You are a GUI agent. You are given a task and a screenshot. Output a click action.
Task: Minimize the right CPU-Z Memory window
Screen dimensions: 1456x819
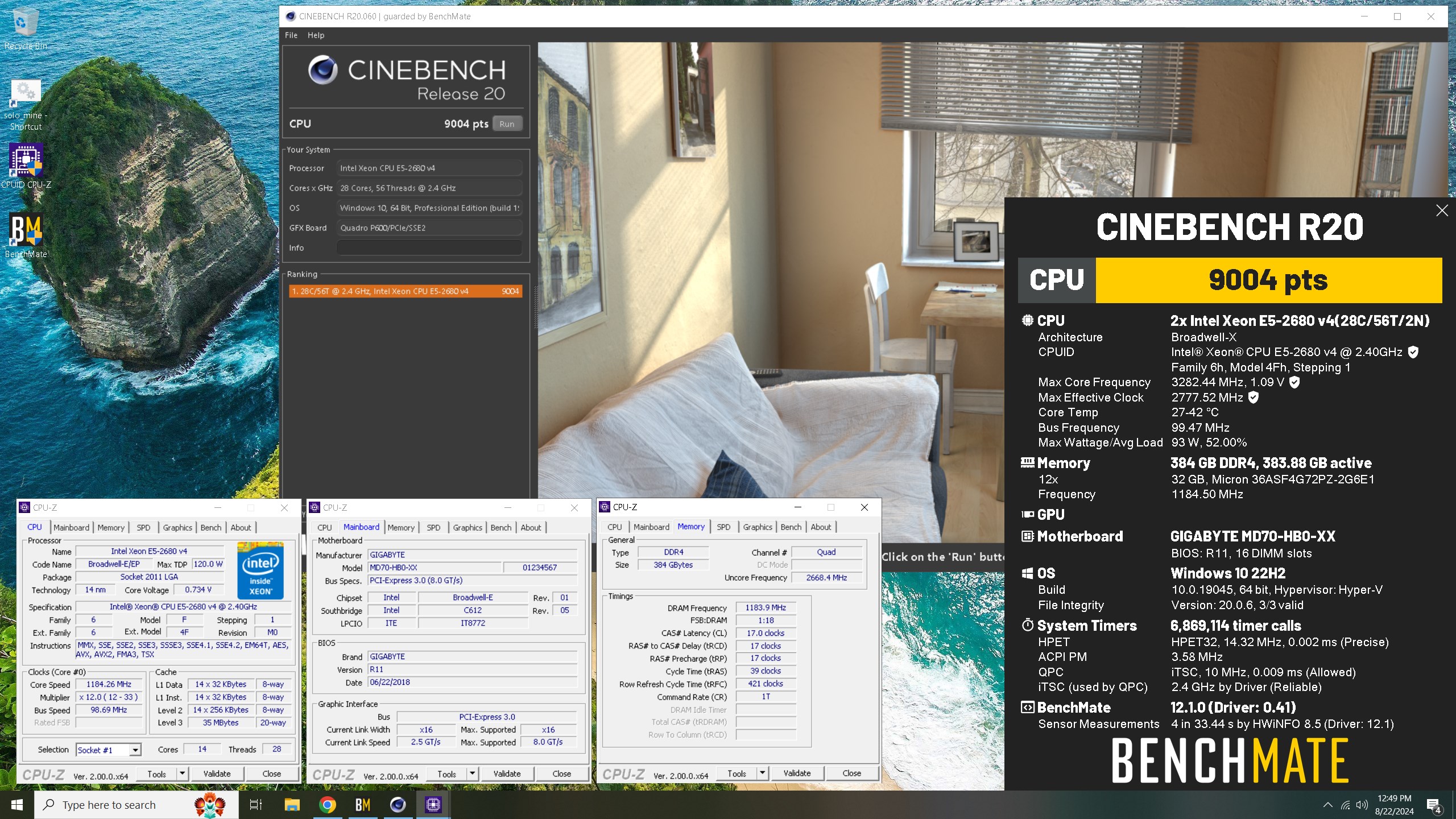point(797,507)
